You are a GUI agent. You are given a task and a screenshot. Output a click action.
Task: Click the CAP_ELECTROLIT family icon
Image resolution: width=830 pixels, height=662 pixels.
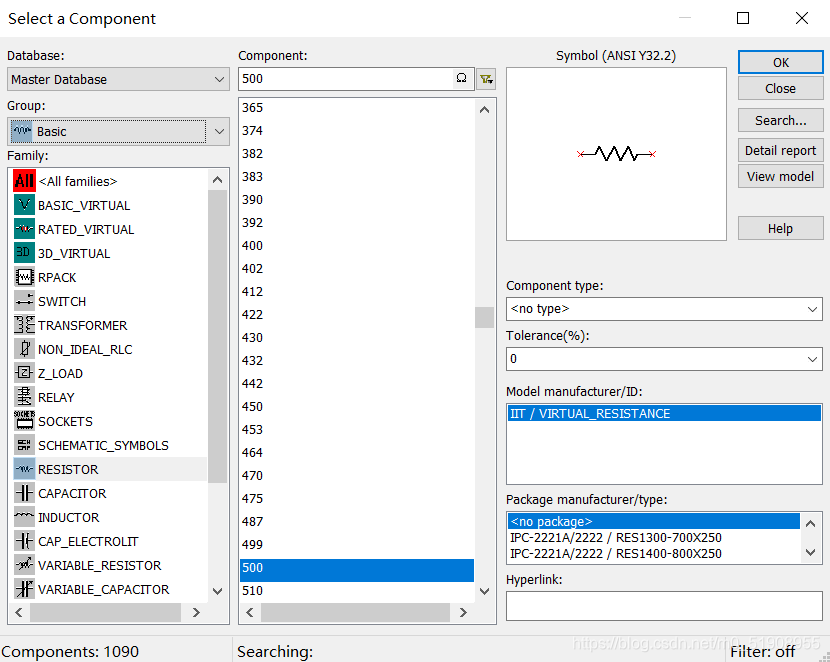coord(24,541)
